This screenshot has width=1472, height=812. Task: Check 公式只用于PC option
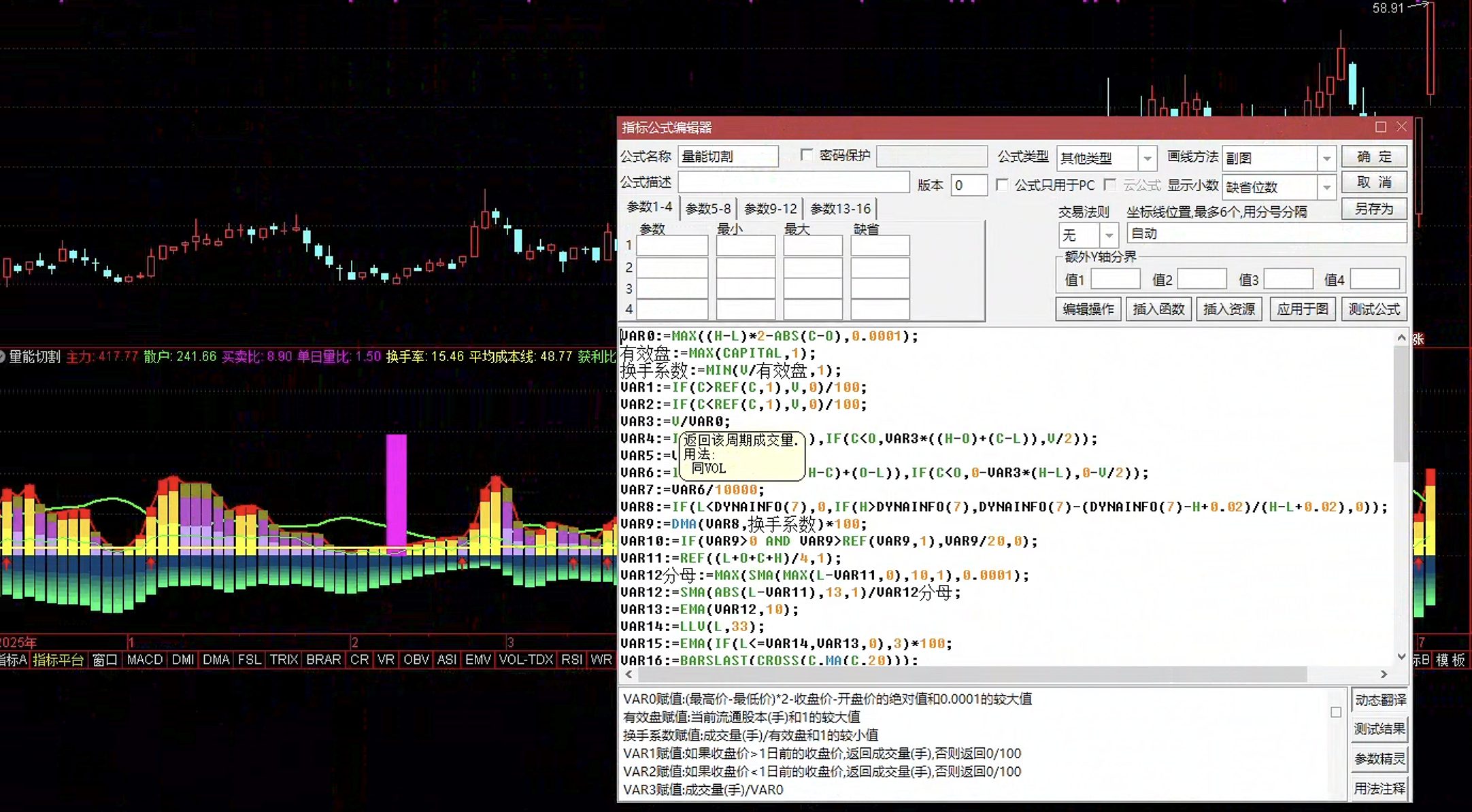click(x=1002, y=184)
